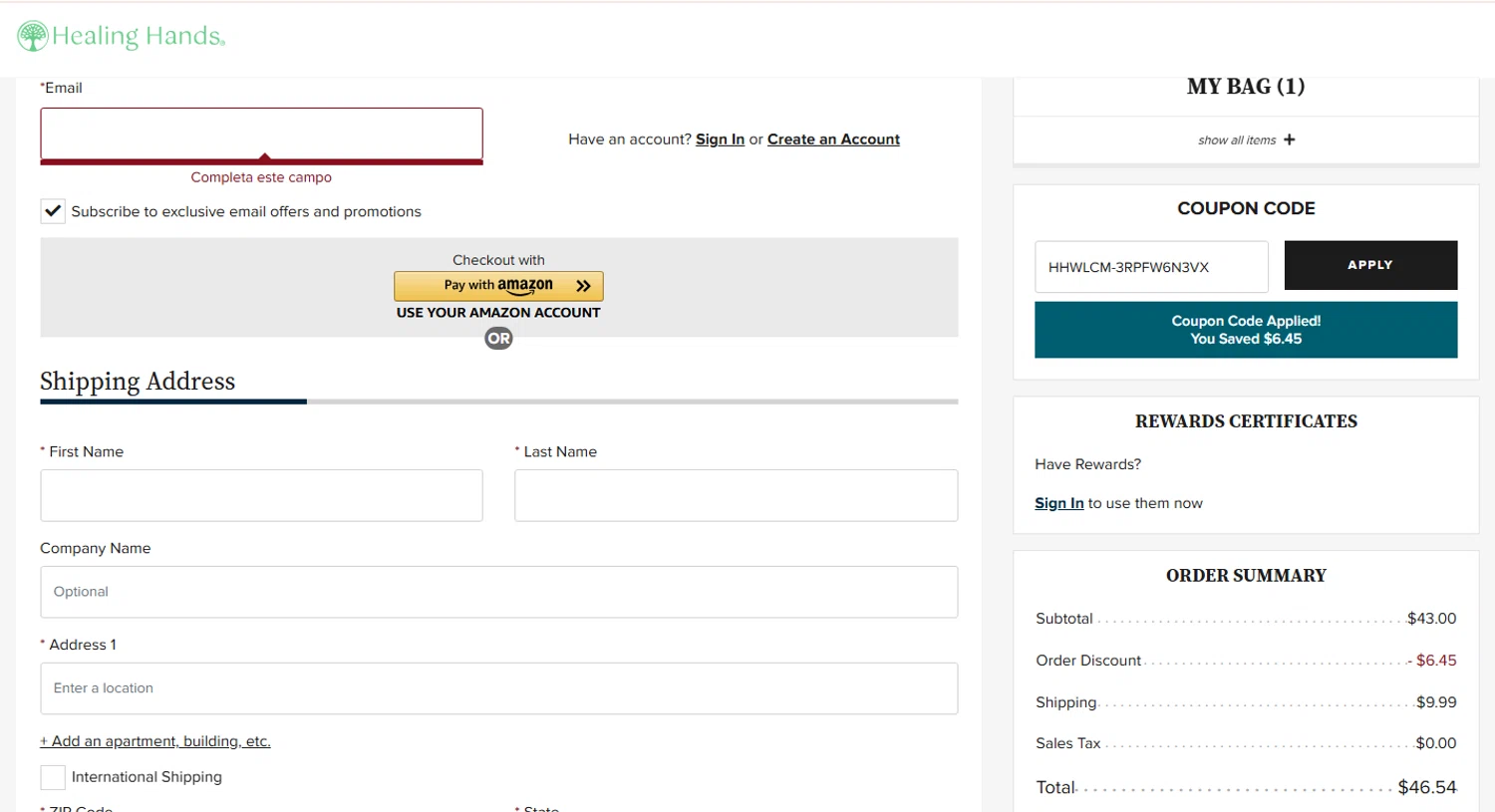
Task: Sign In to use rewards certificates
Action: [x=1058, y=503]
